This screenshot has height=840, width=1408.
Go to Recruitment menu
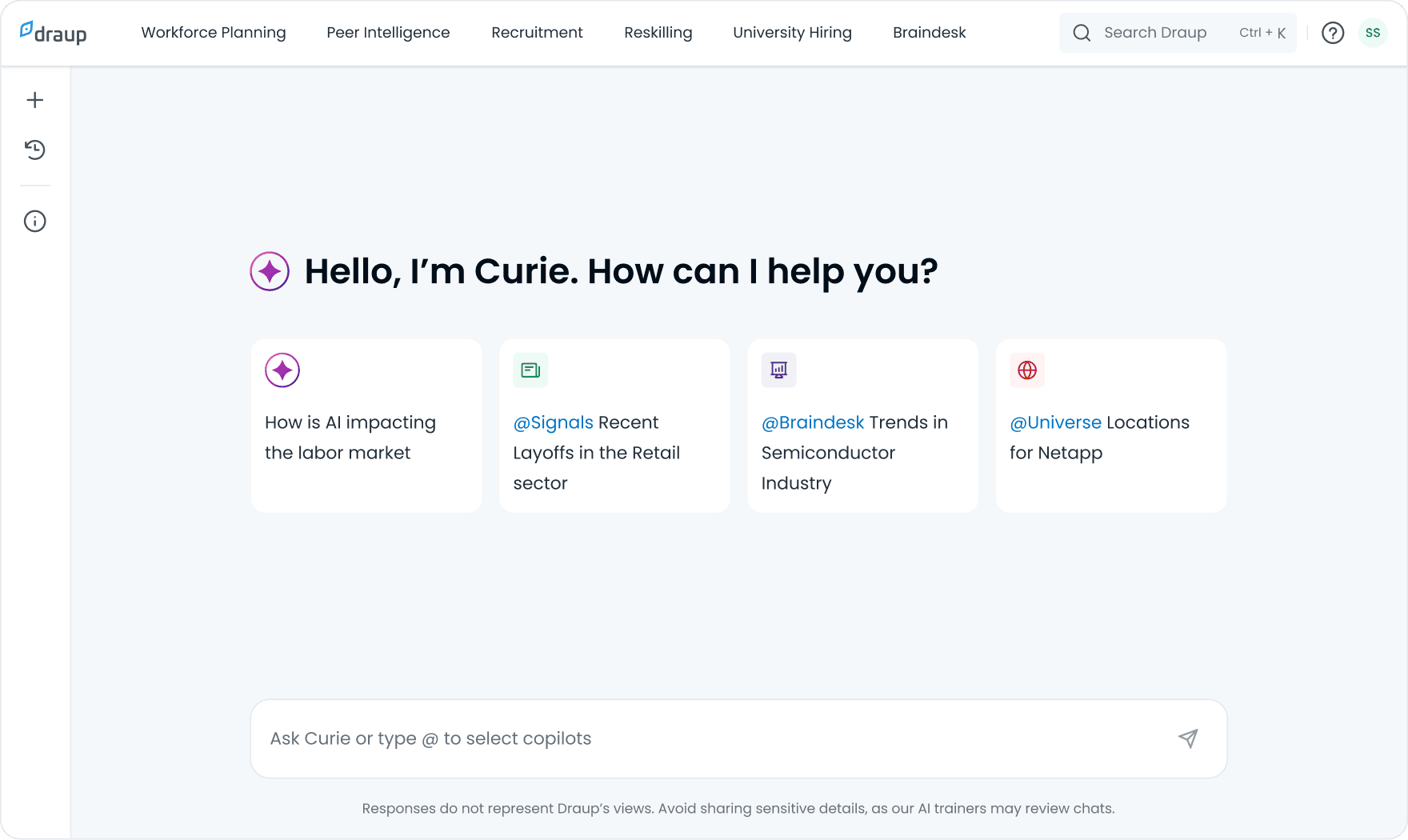(x=537, y=33)
